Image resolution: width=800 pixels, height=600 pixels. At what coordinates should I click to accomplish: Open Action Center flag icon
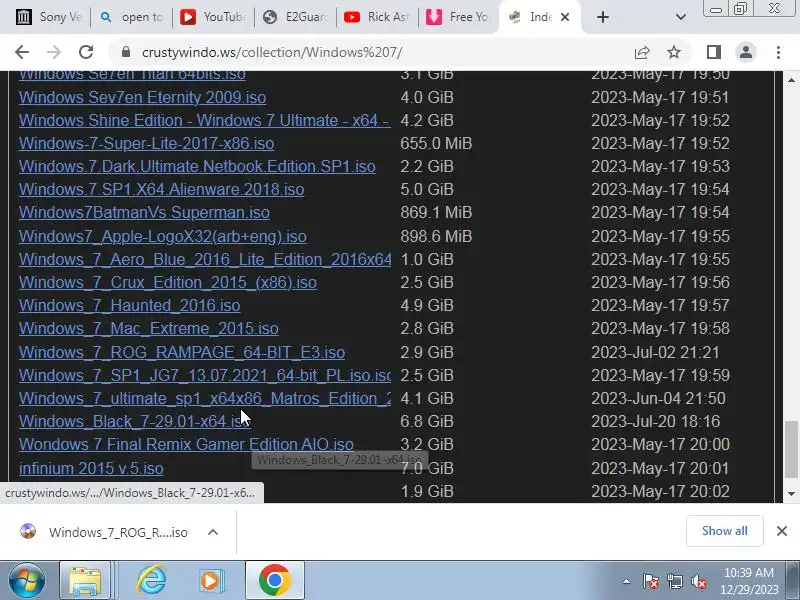650,581
